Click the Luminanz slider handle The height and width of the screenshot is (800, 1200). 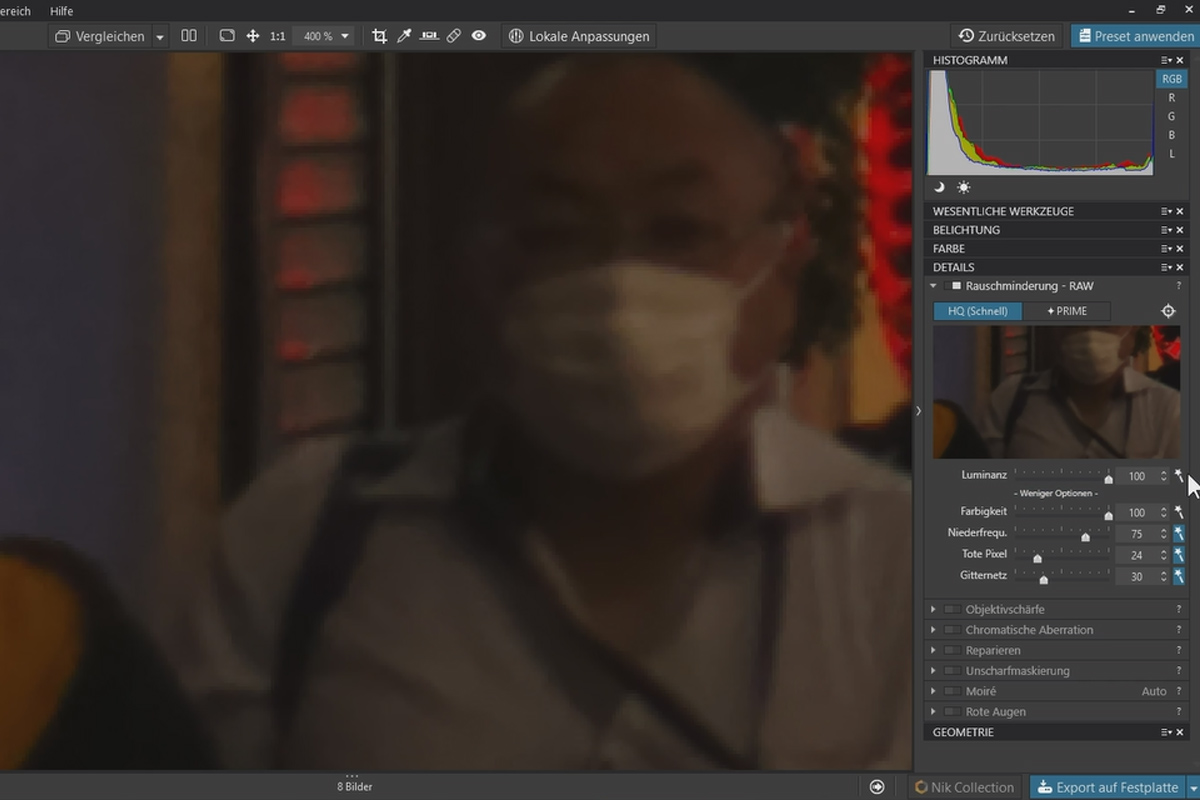pos(1108,480)
